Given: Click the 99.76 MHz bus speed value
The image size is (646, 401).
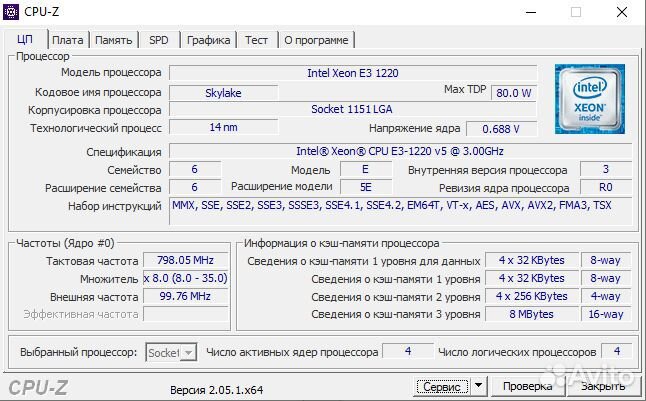Looking at the screenshot, I should pos(185,296).
